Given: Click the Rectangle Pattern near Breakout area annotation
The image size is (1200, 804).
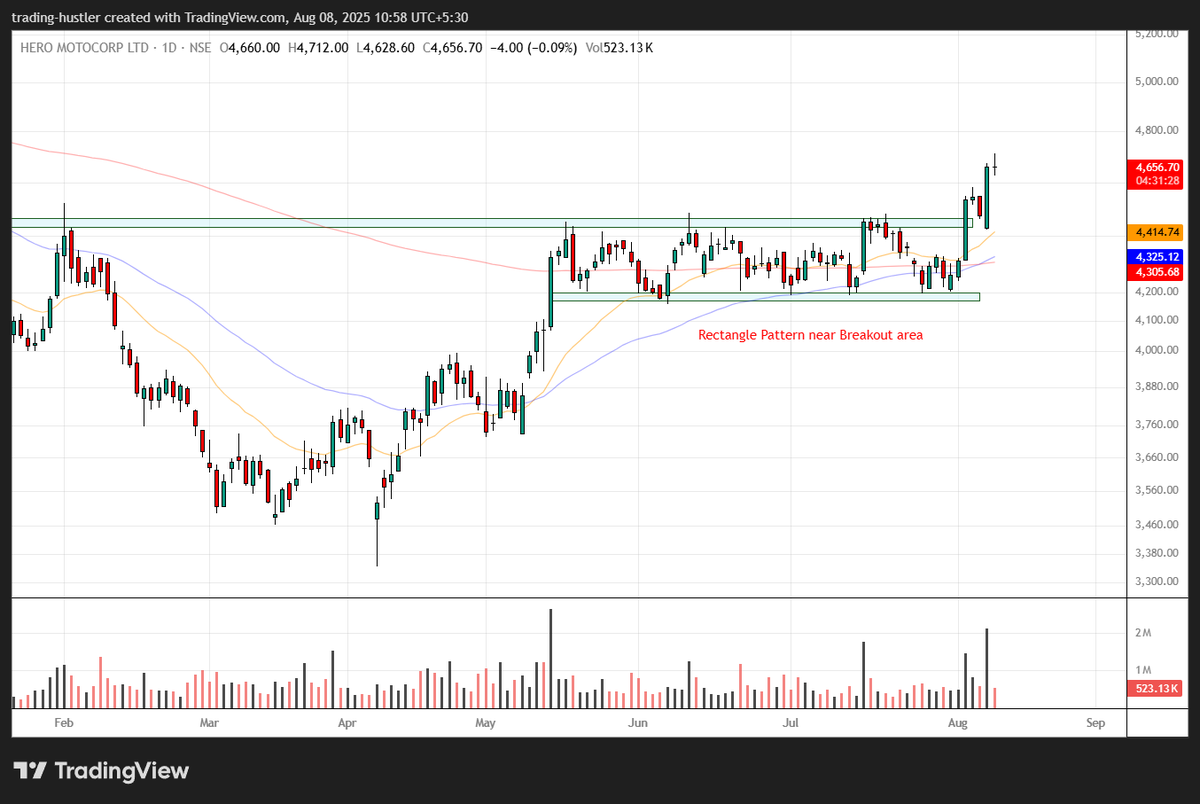Looking at the screenshot, I should coord(810,335).
